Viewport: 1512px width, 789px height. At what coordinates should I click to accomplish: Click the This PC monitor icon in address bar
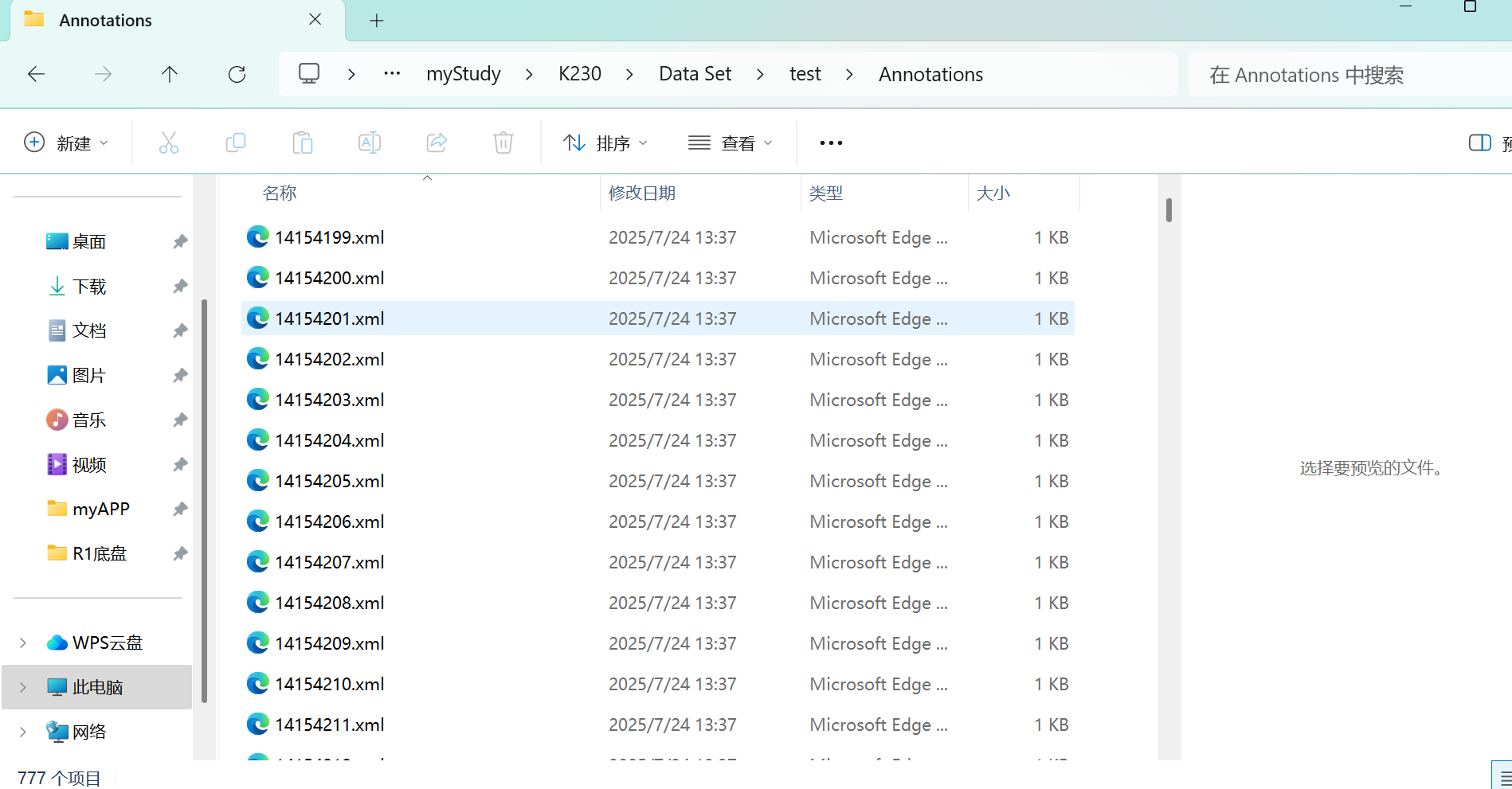(x=309, y=74)
